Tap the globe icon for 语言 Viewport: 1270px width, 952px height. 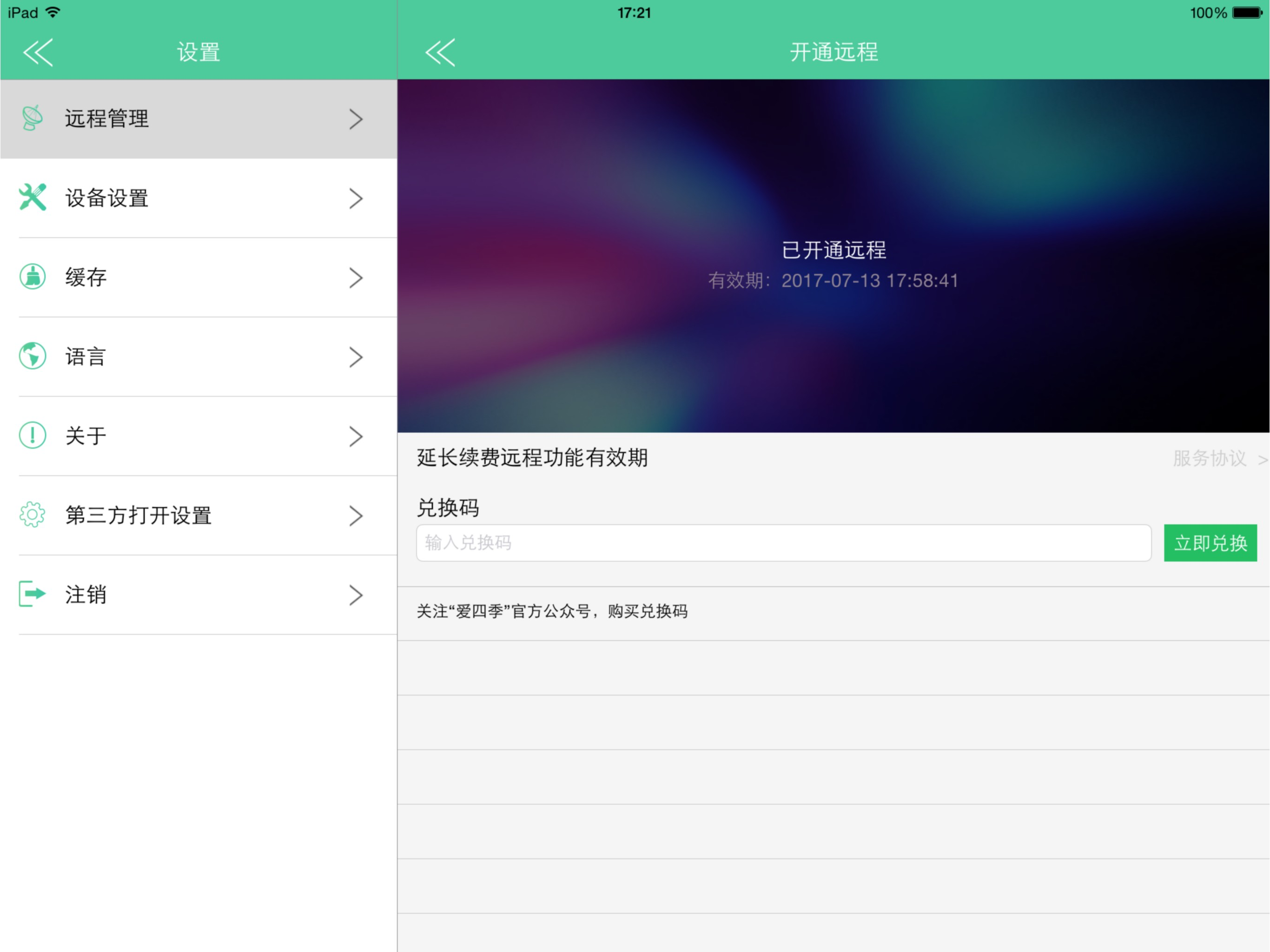click(33, 356)
